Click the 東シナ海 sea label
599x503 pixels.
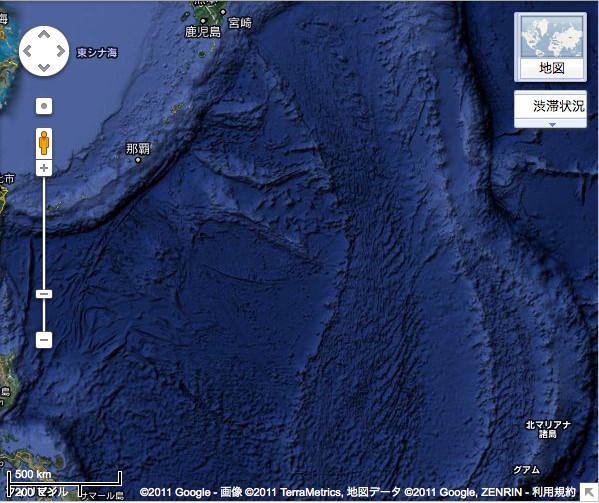[x=97, y=52]
